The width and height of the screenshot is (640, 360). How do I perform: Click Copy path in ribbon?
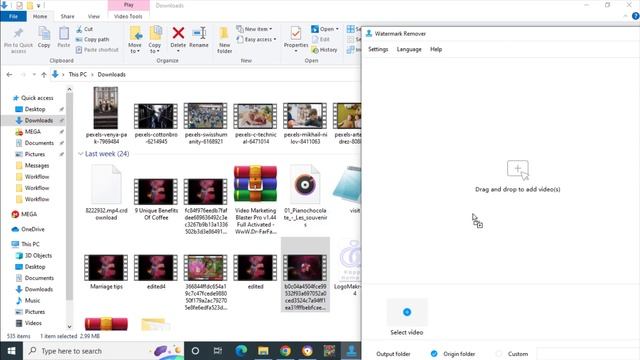pyautogui.click(x=93, y=40)
